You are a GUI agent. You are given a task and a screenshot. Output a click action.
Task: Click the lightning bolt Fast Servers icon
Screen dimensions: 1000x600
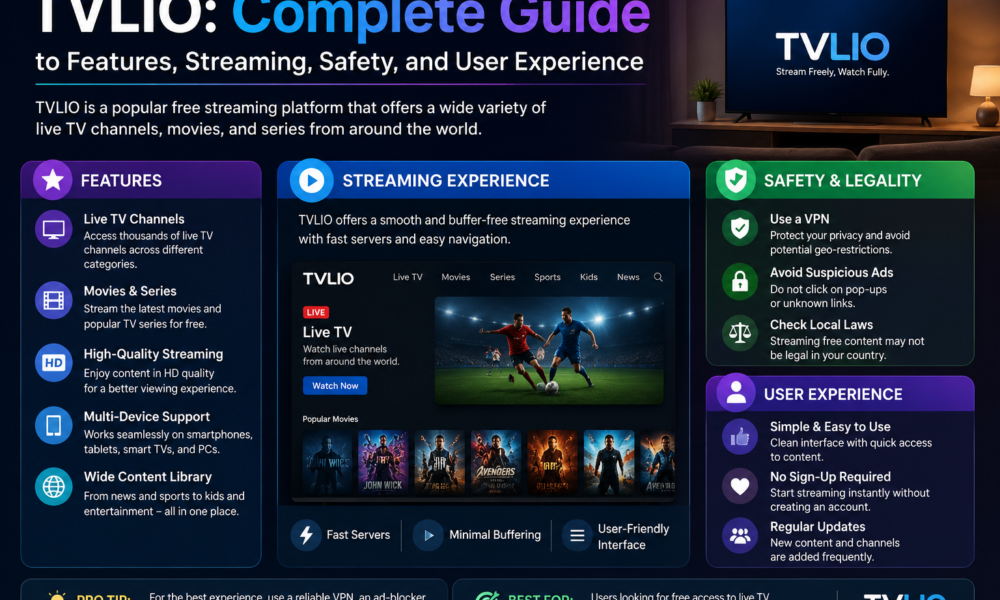(x=306, y=535)
